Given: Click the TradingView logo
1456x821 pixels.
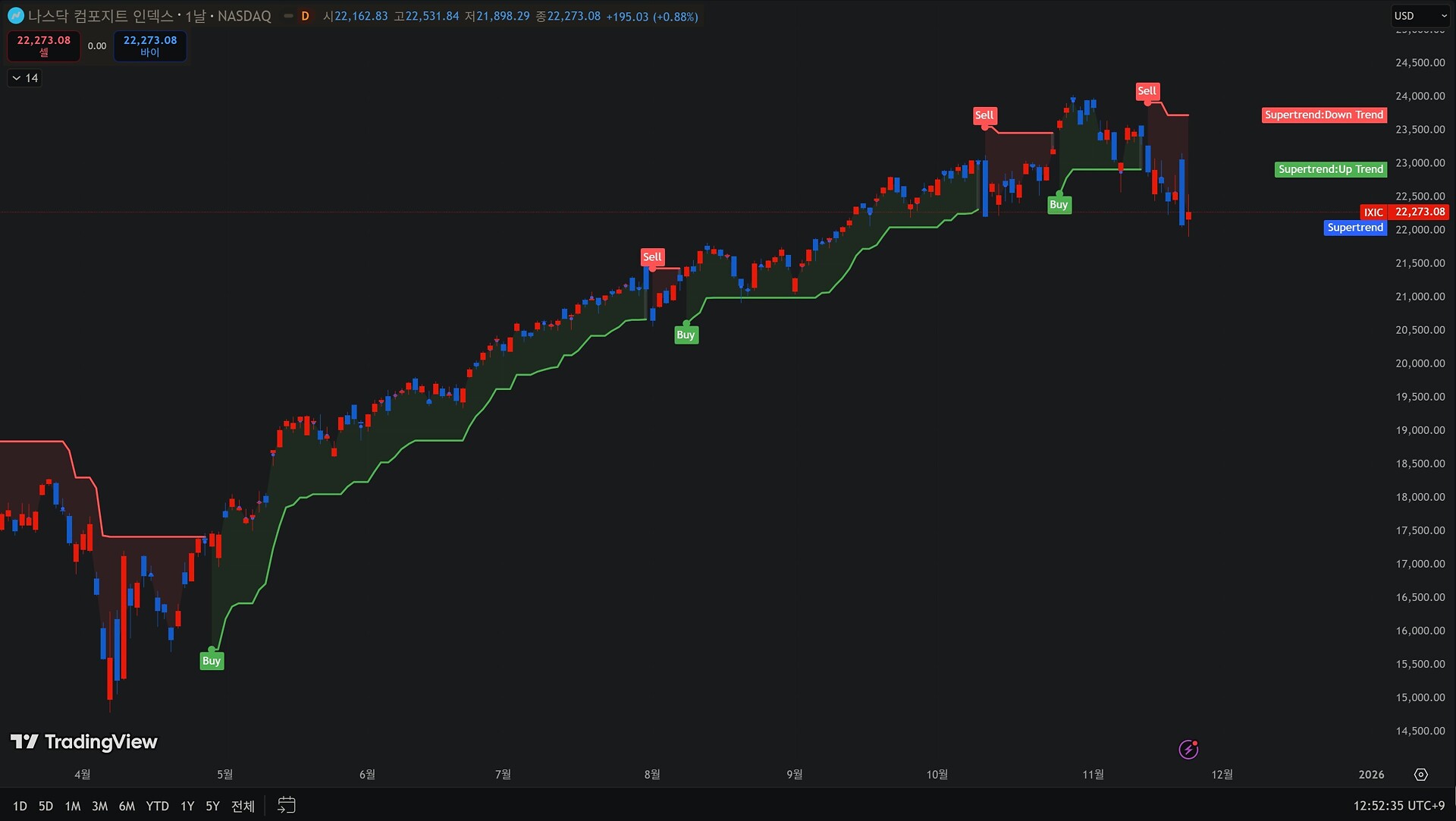Looking at the screenshot, I should point(83,741).
